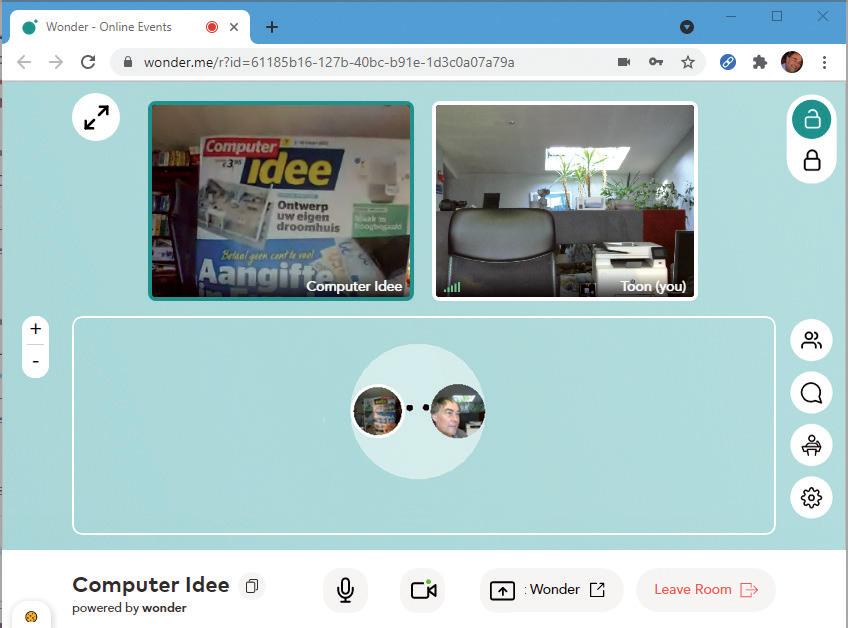Share screen with upload-arrow icon
The image size is (848, 628).
pos(502,590)
